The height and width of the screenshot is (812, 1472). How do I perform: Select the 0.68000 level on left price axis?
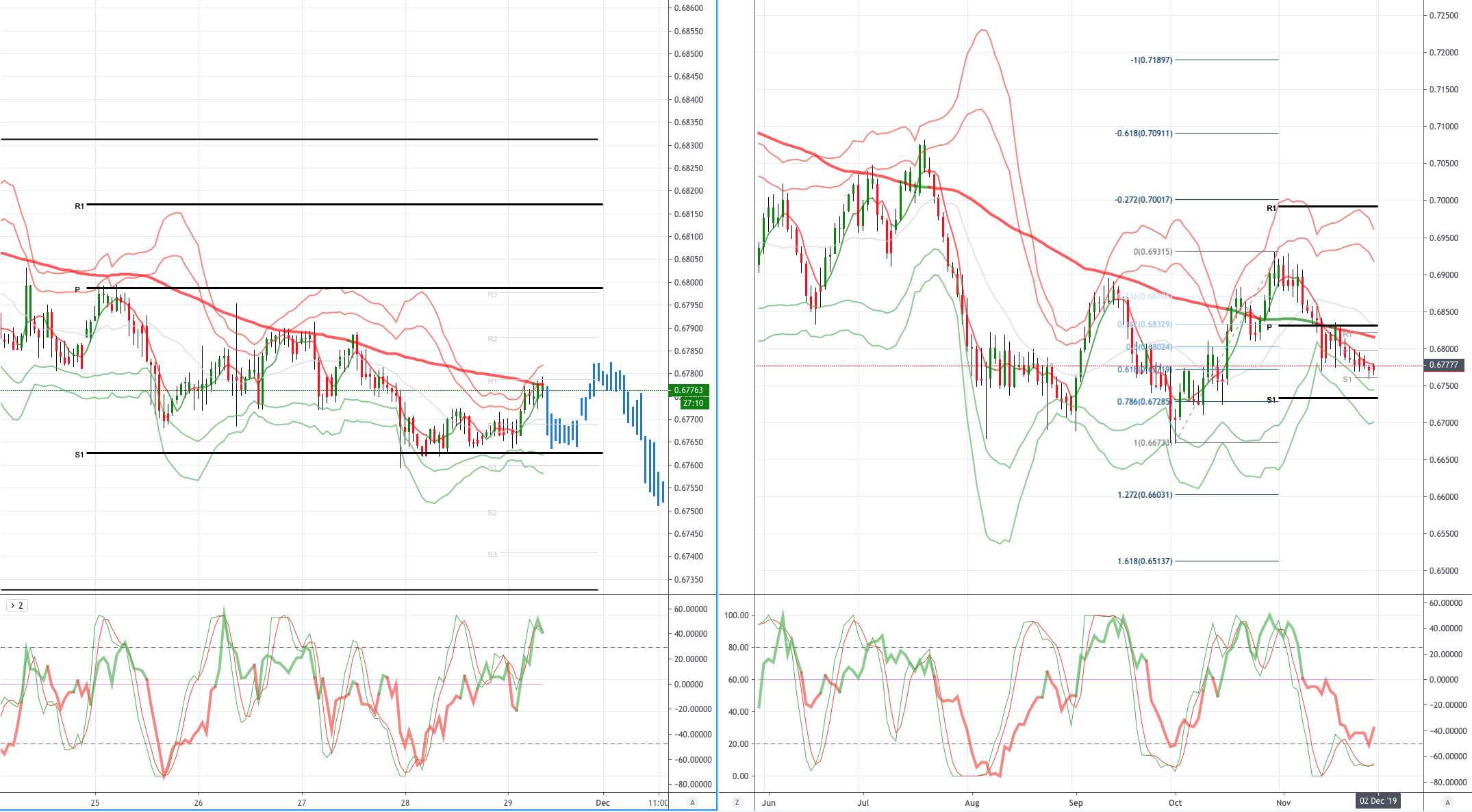(689, 282)
